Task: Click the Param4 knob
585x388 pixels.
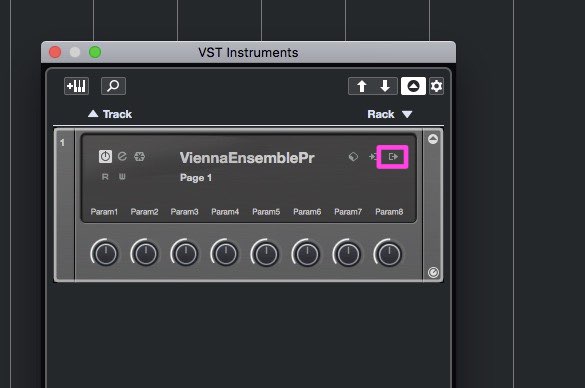Action: tap(225, 254)
